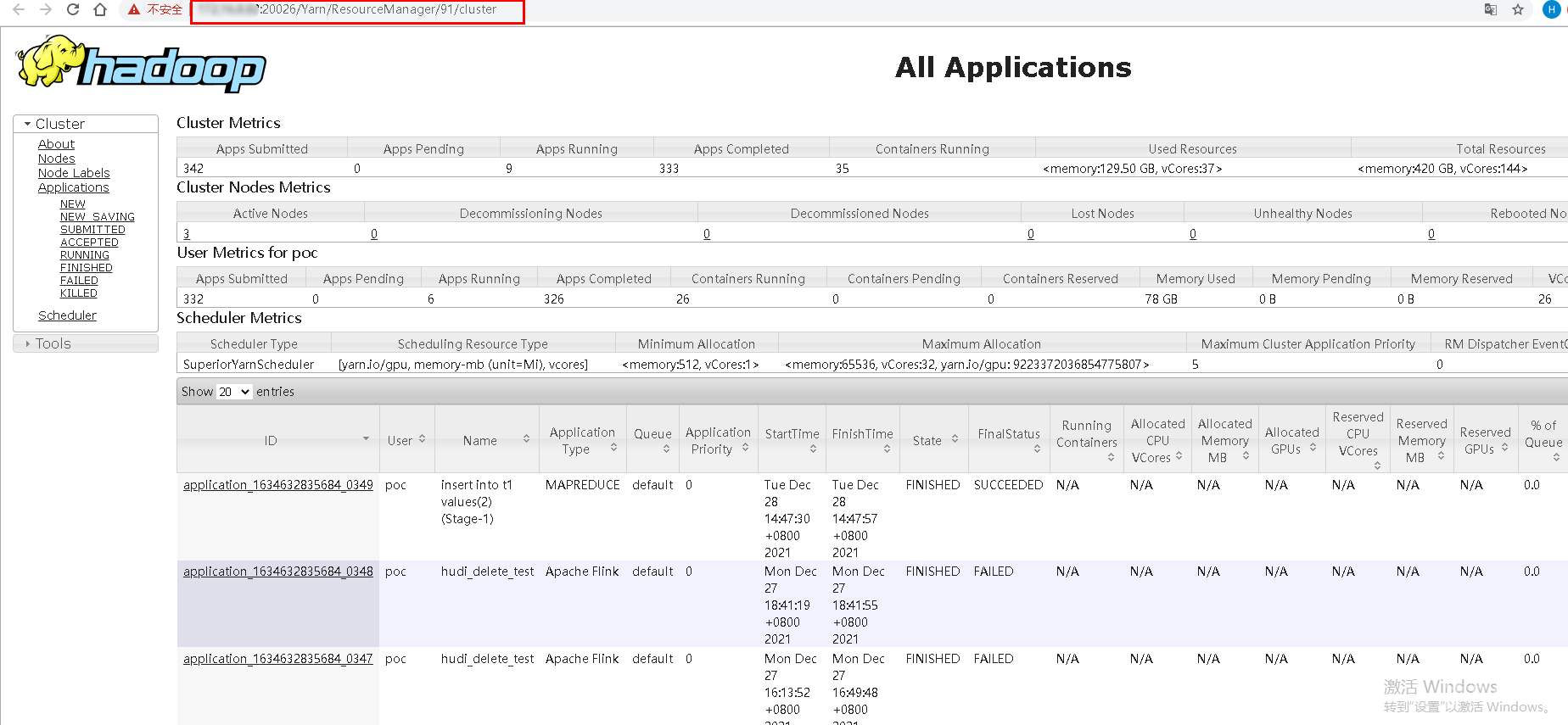Open application_1634632835684_0347 details
Viewport: 1568px width, 725px height.
pos(278,659)
